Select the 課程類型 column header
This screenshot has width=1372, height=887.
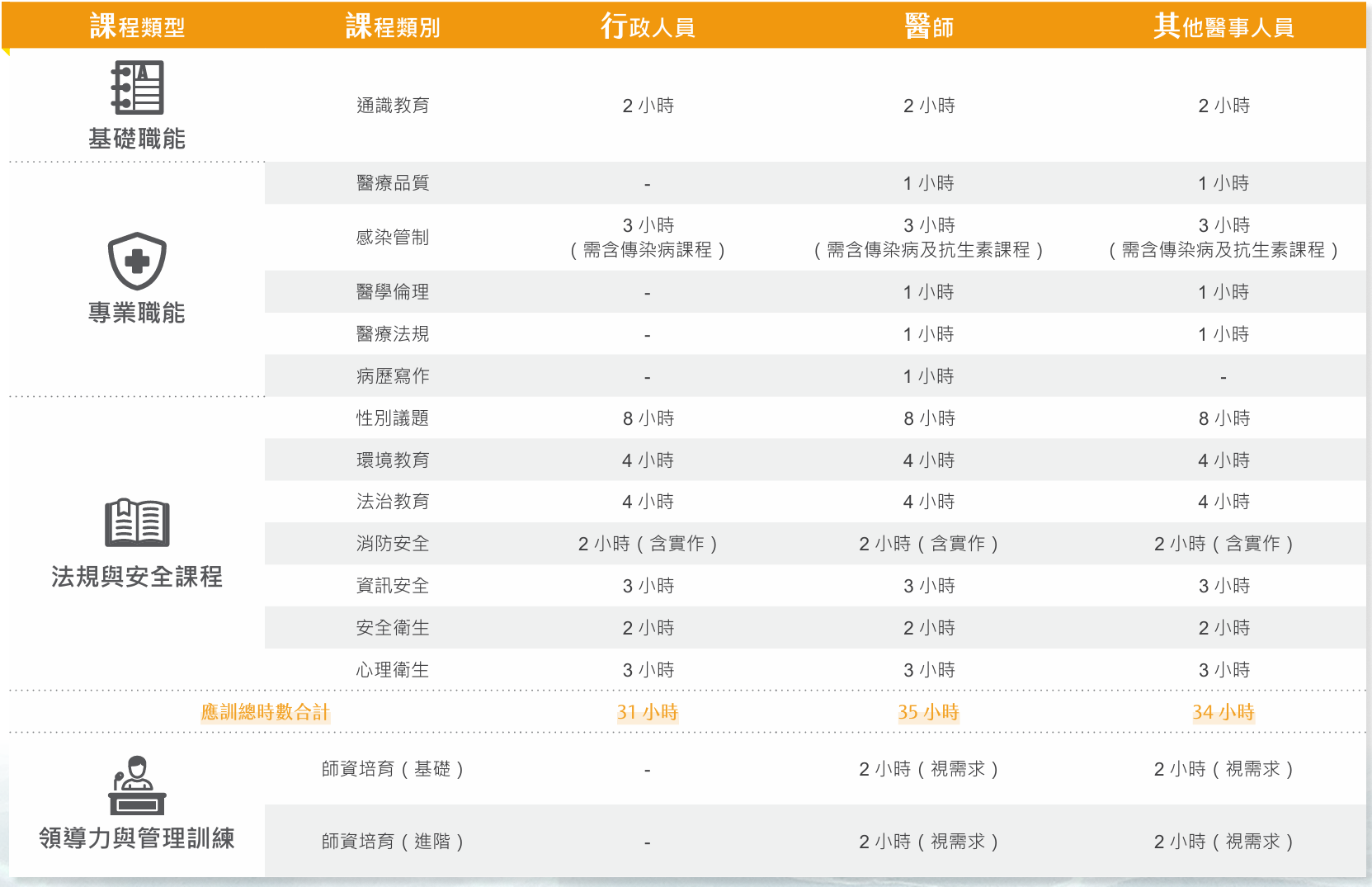tap(137, 26)
